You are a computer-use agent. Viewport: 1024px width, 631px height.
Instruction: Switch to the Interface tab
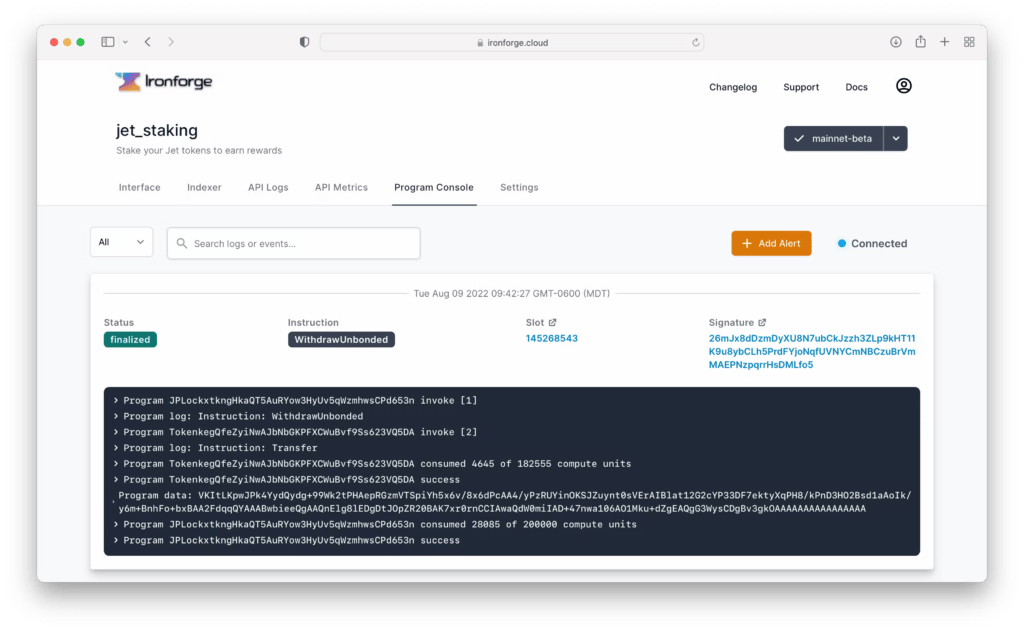click(139, 187)
